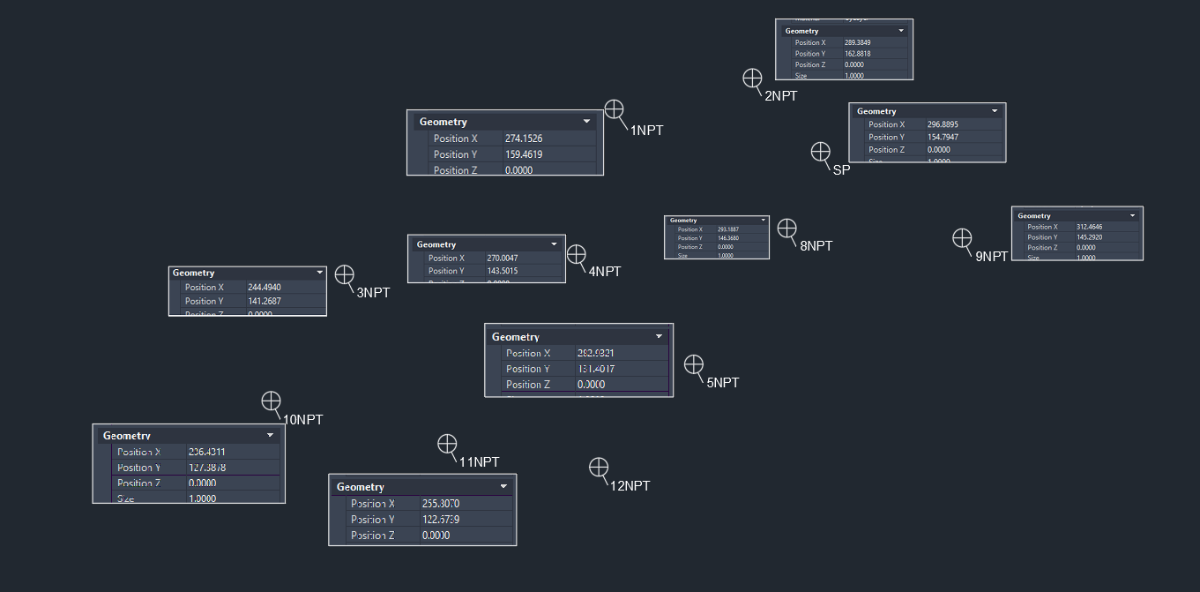This screenshot has width=1200, height=592.
Task: Click the 4NPT text label
Action: [605, 271]
